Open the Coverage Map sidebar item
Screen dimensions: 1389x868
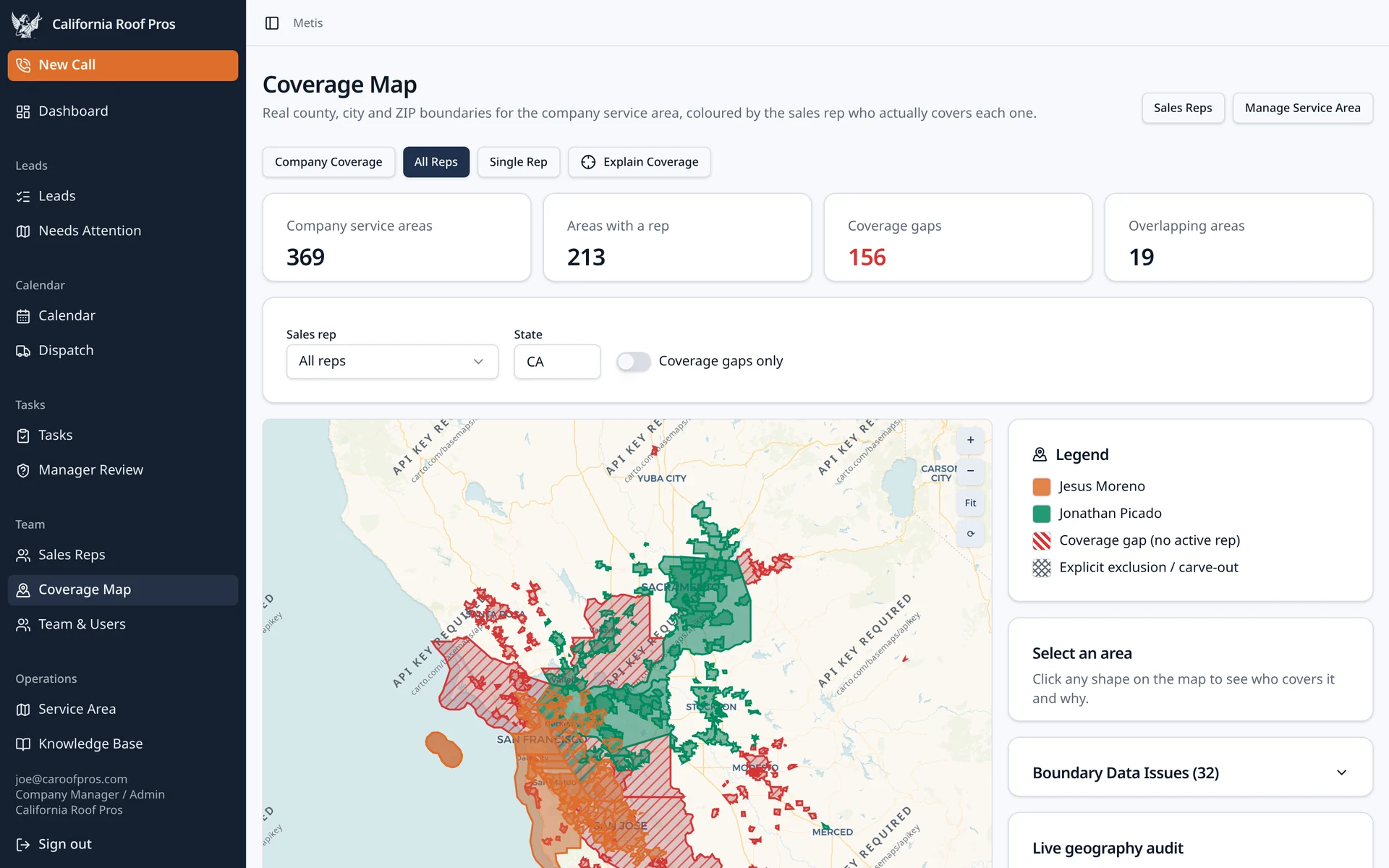click(x=123, y=590)
